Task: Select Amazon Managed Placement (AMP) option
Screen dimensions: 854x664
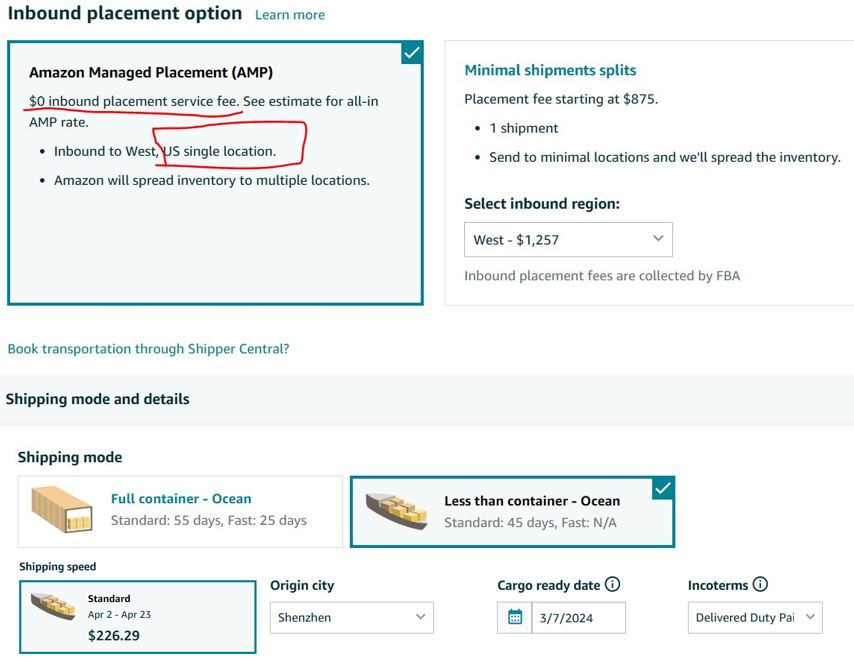Action: coord(215,173)
